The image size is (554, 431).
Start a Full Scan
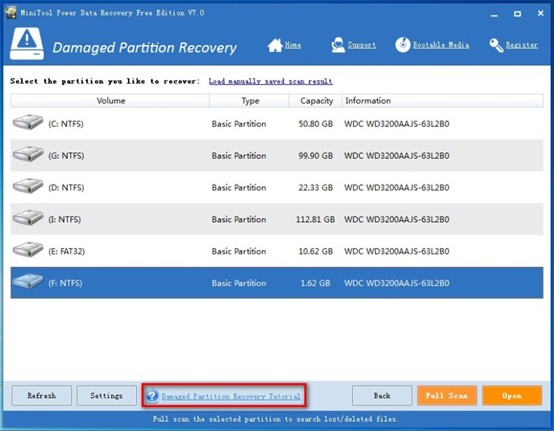coord(447,396)
